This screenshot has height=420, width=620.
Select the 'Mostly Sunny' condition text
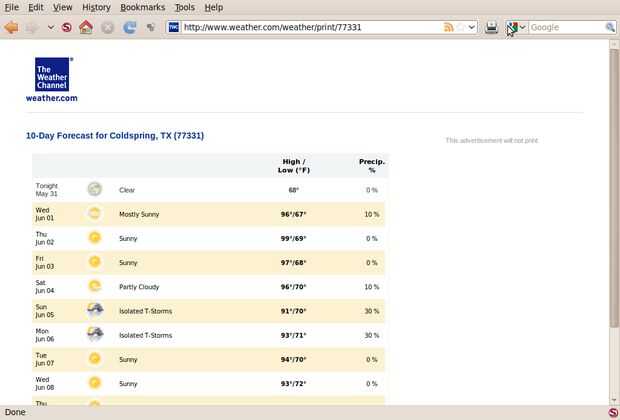(139, 214)
